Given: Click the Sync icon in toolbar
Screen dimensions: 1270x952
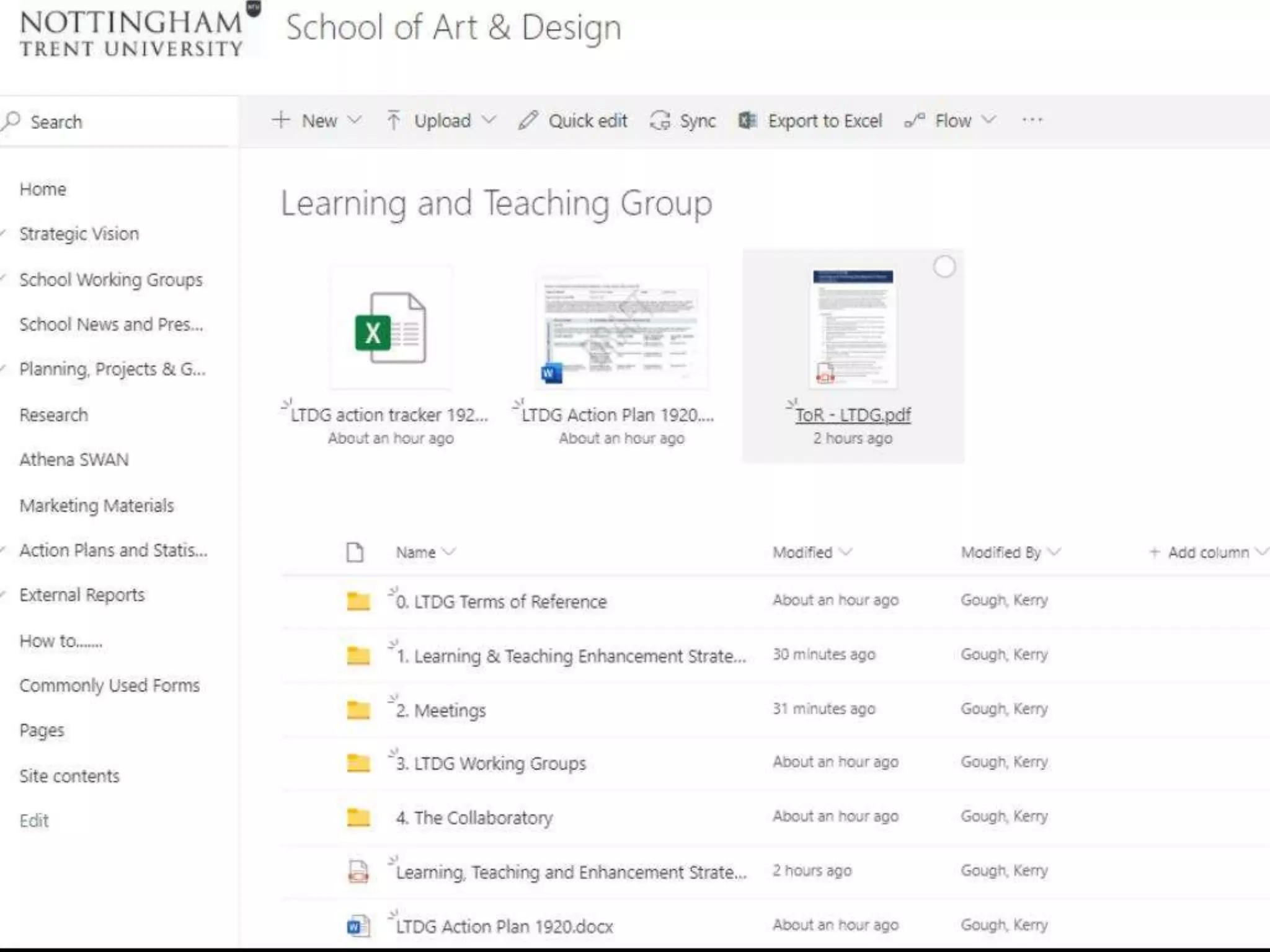Looking at the screenshot, I should [660, 120].
